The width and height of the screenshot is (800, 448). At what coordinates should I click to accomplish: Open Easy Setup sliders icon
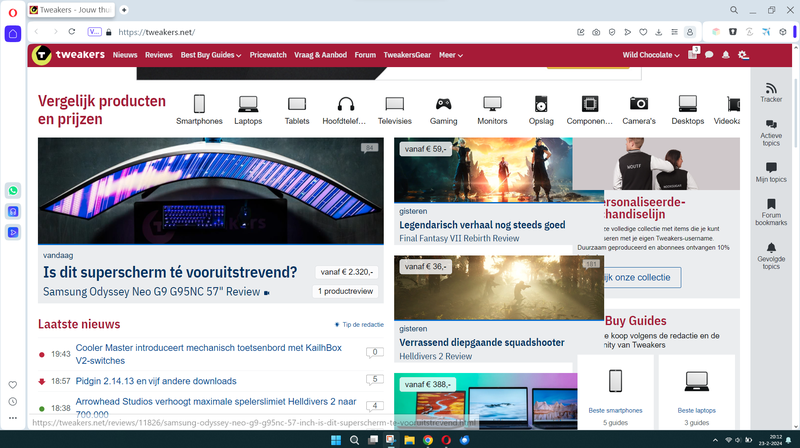[674, 32]
